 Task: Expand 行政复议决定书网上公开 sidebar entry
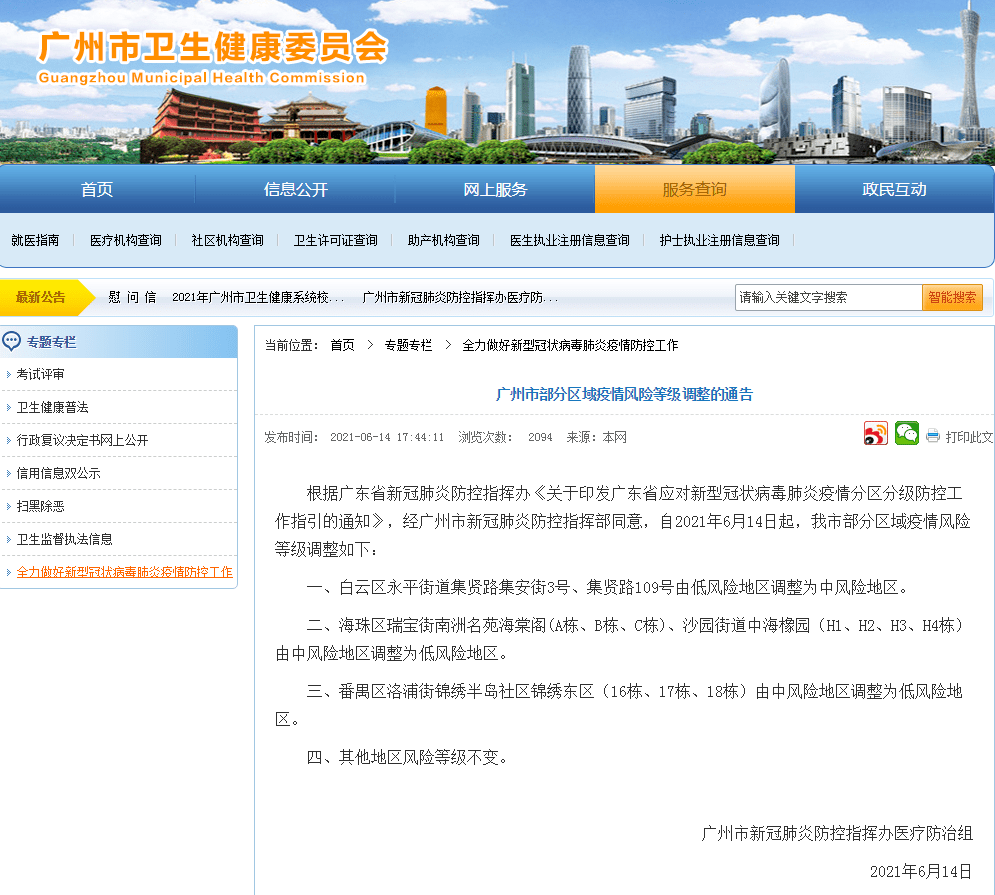[x=82, y=440]
